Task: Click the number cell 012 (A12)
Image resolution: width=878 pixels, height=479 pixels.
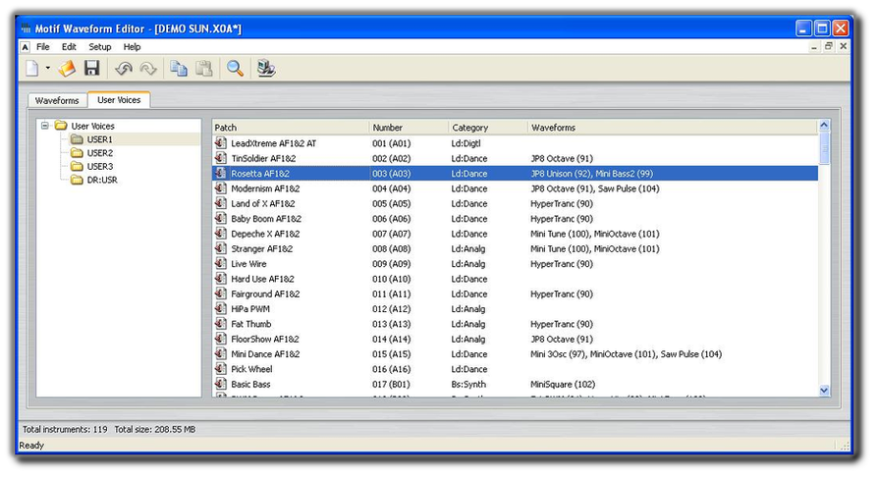Action: click(x=391, y=309)
